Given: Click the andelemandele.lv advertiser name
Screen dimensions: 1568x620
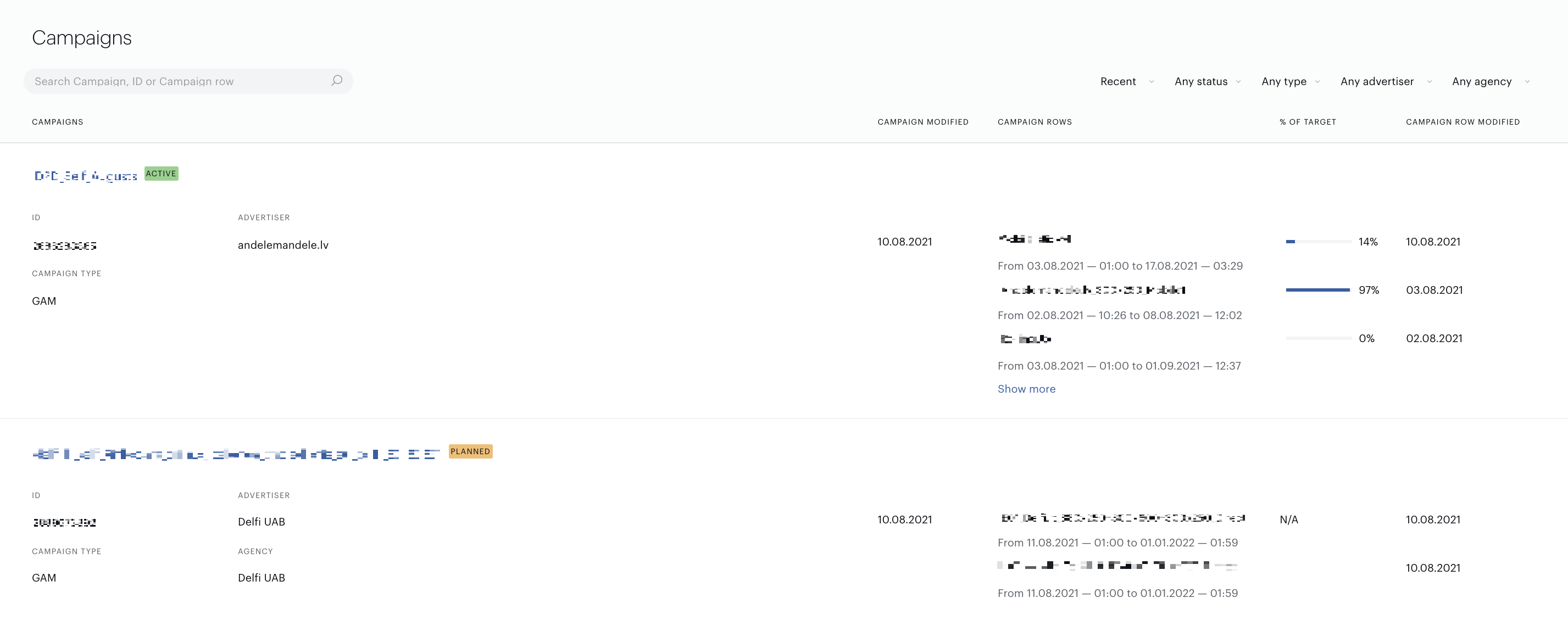Looking at the screenshot, I should click(x=283, y=245).
